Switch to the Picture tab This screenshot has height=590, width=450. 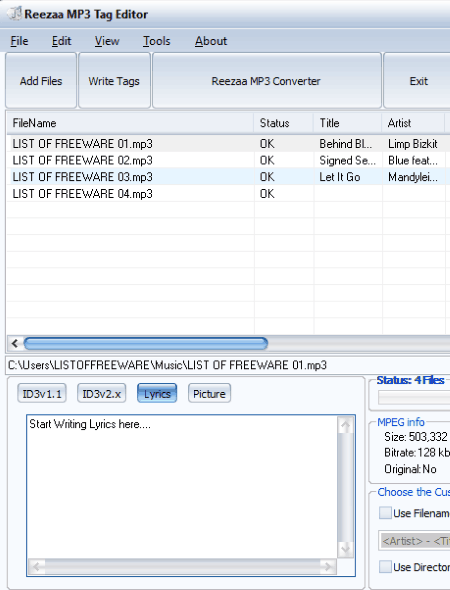[209, 394]
